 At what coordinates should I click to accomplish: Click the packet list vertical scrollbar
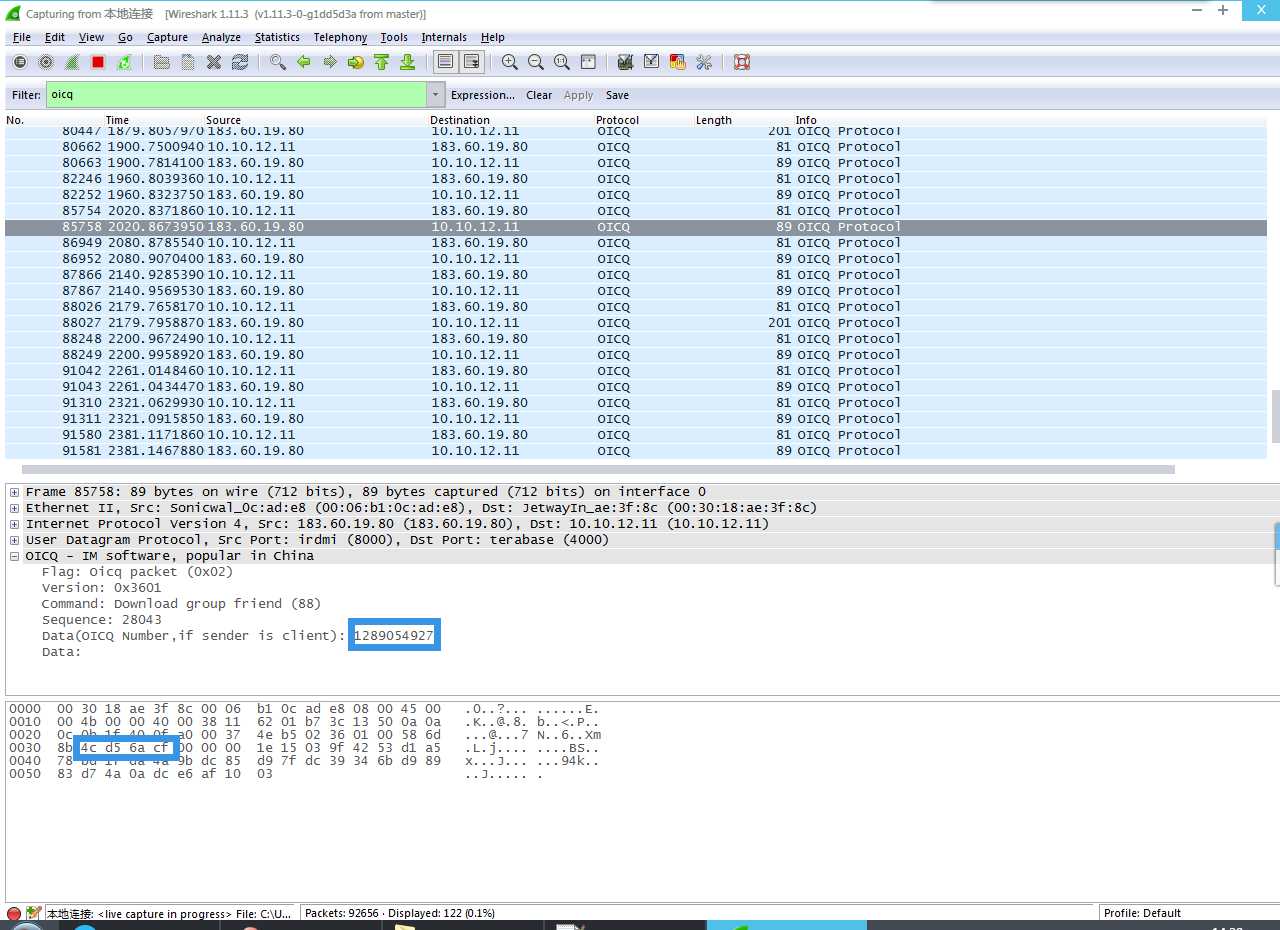click(1275, 416)
